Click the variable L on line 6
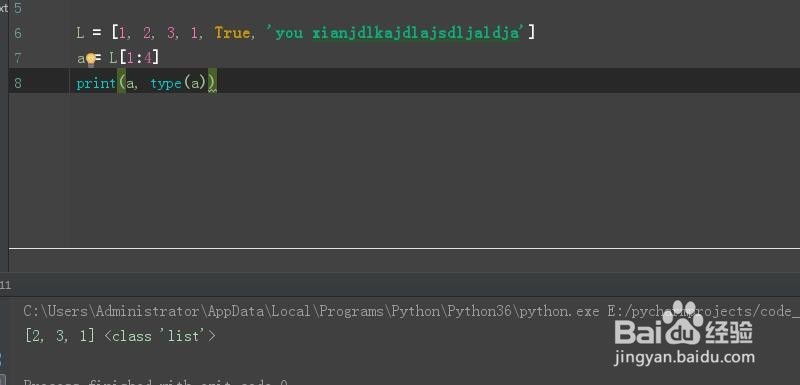Image resolution: width=800 pixels, height=385 pixels. point(80,34)
